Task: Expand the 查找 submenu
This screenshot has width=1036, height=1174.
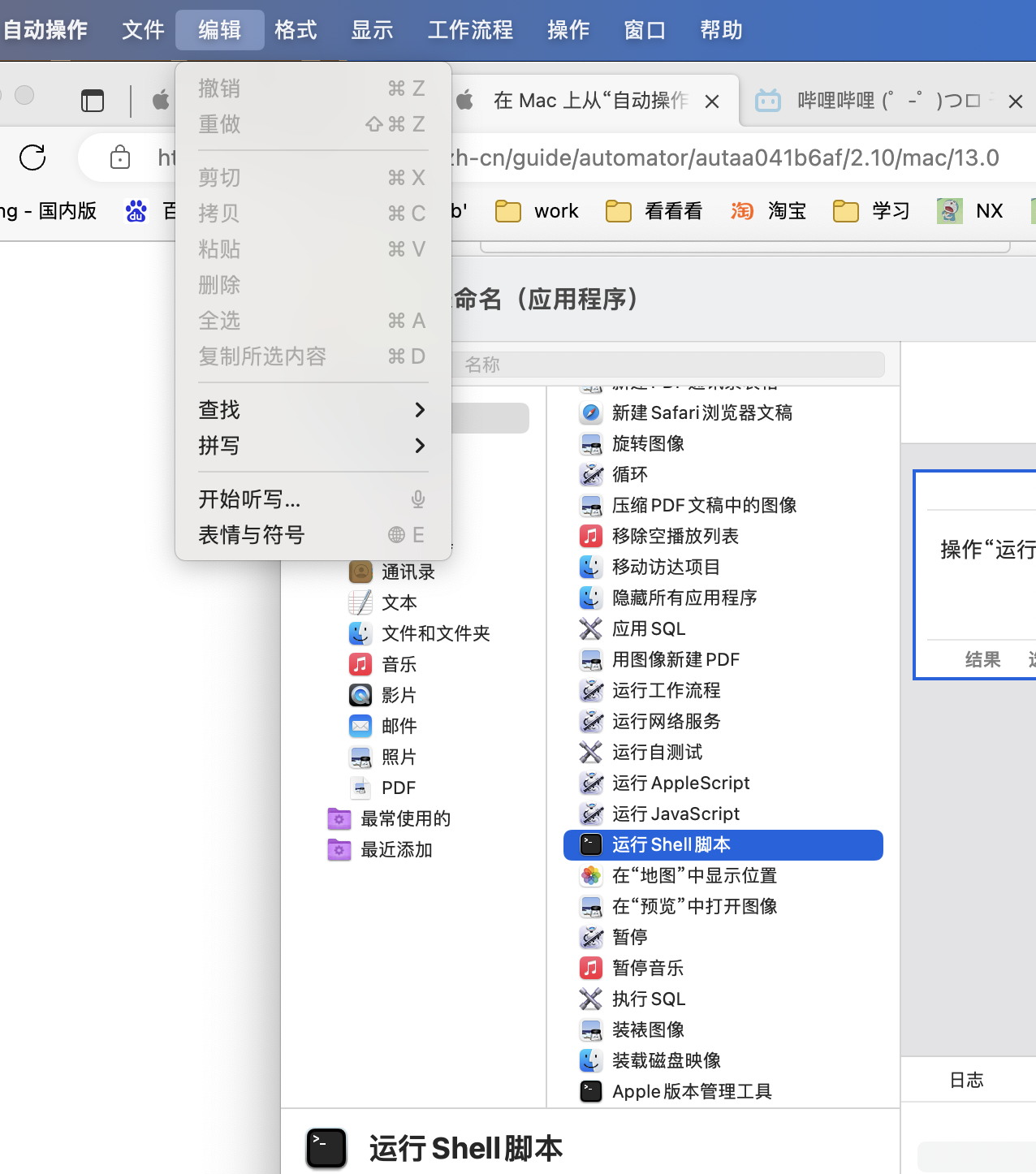Action: point(313,410)
